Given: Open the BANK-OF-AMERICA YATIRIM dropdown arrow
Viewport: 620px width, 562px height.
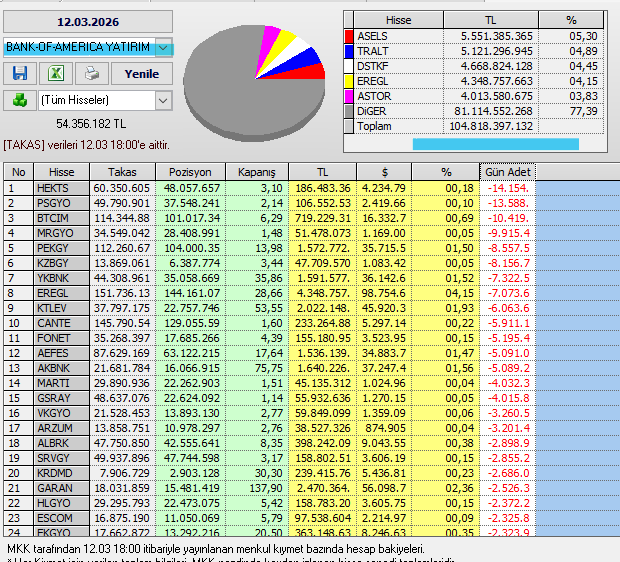Looking at the screenshot, I should 163,48.
